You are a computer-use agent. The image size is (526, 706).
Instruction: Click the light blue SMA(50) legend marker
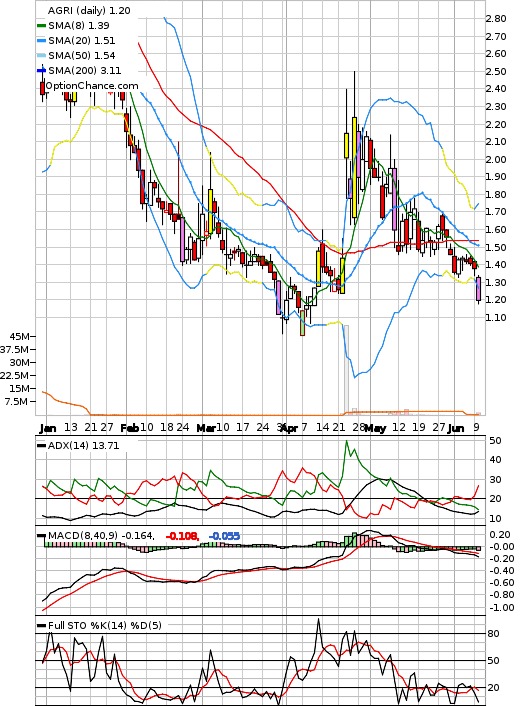(x=41, y=56)
